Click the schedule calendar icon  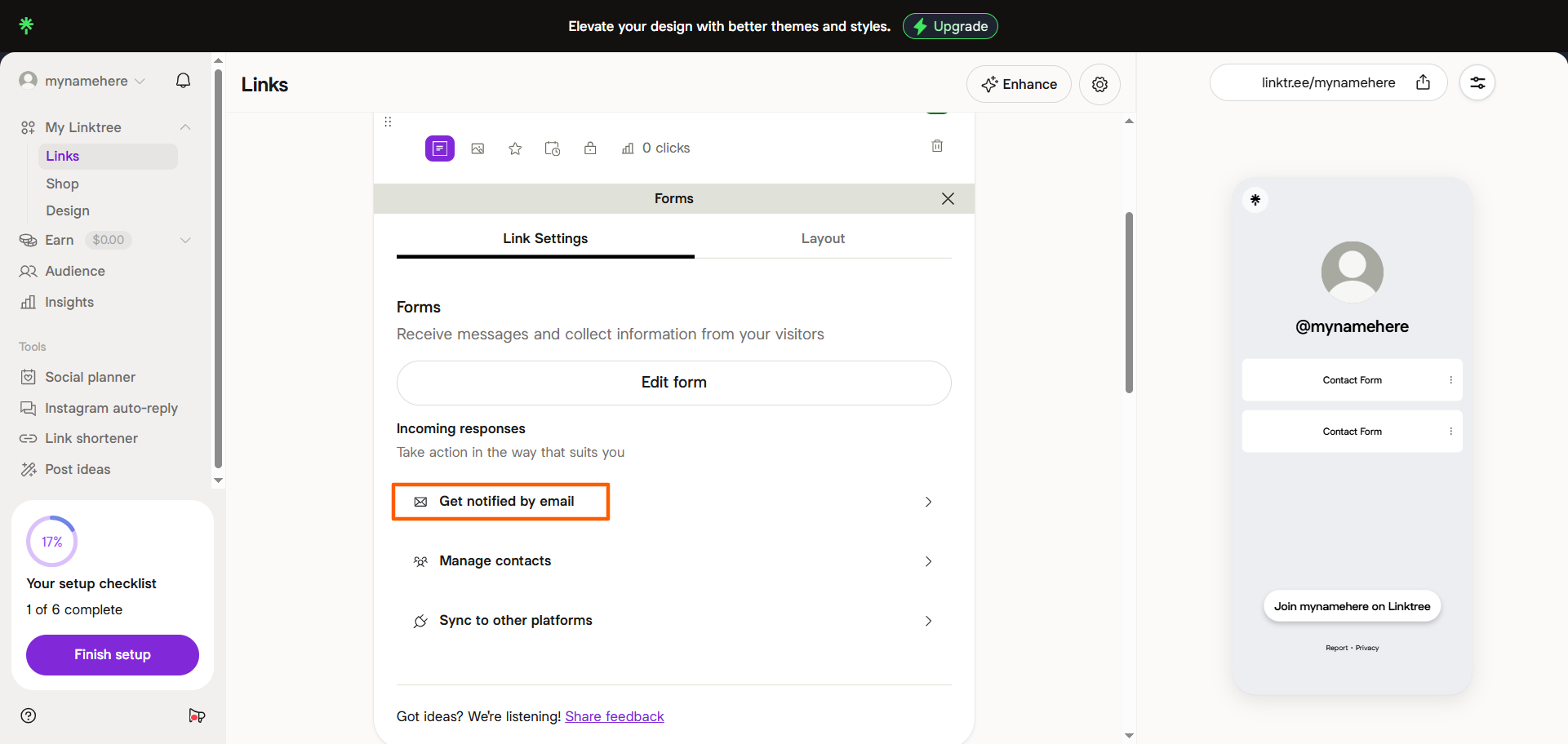(x=553, y=148)
